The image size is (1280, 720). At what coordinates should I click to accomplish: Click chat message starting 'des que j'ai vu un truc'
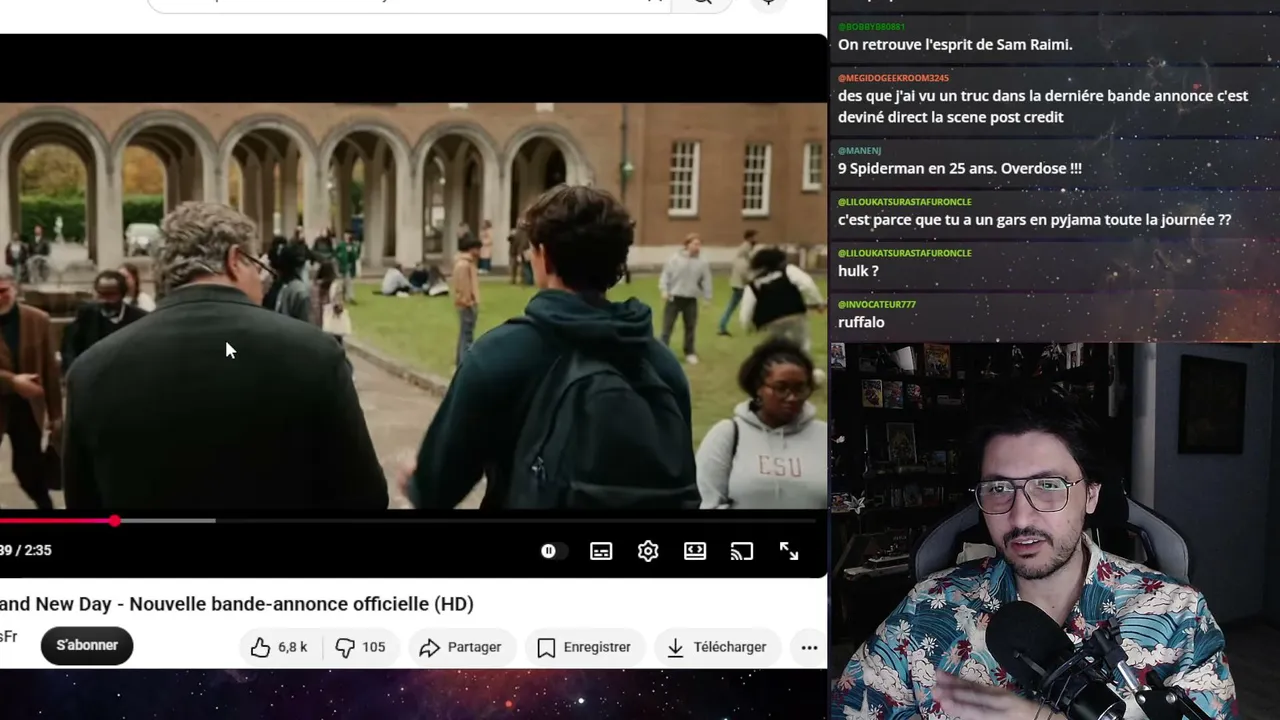(x=1043, y=107)
